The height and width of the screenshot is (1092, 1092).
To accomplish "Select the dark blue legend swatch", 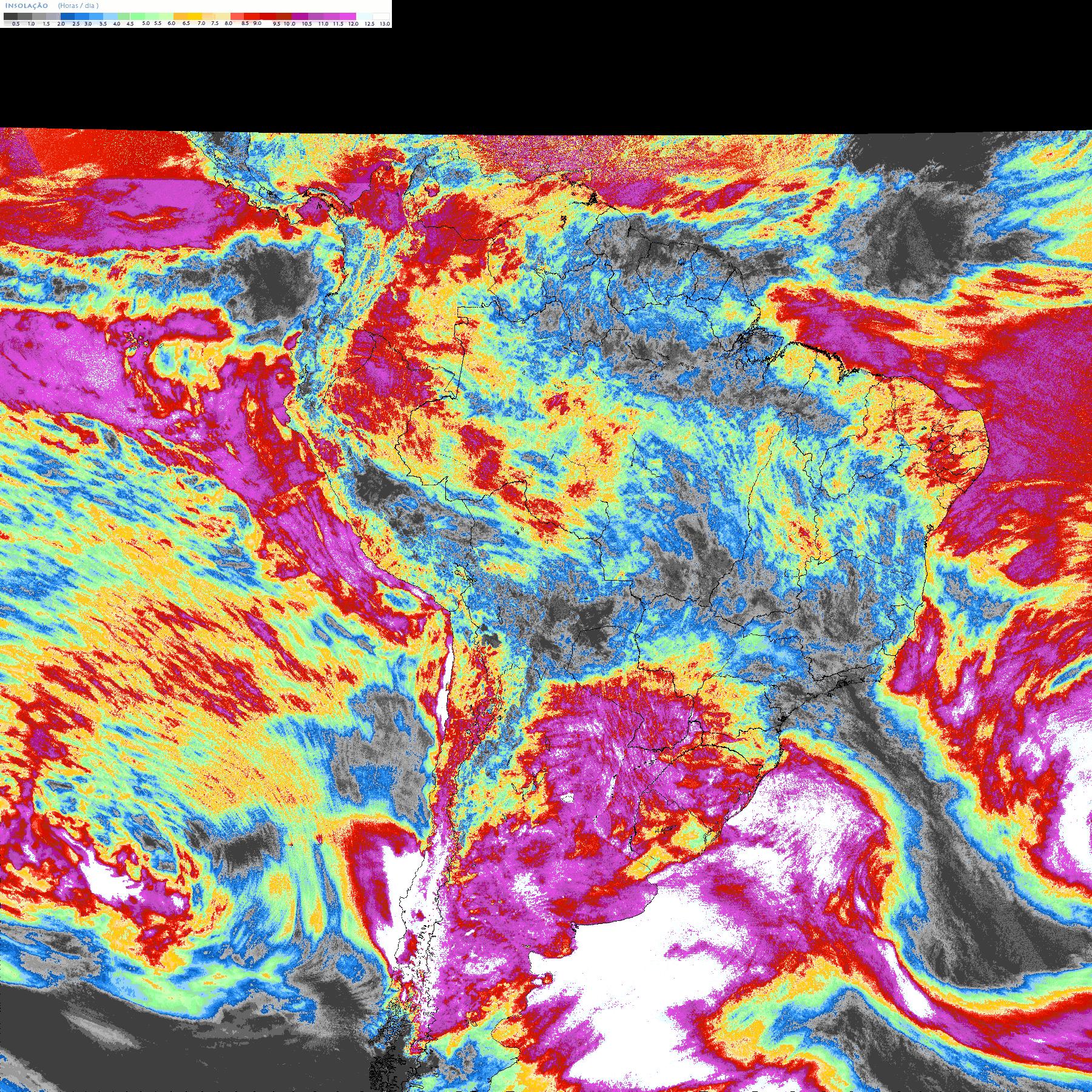I will (67, 16).
